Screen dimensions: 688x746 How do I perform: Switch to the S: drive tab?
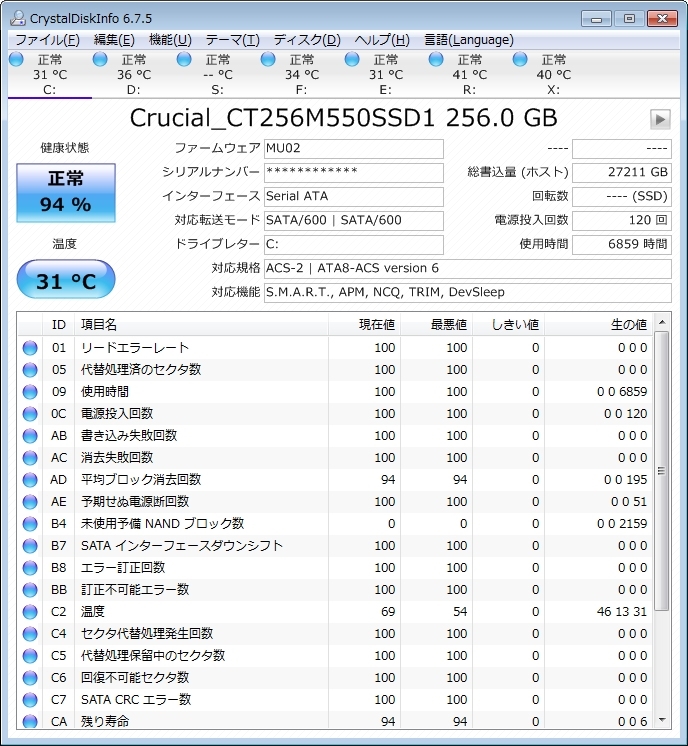217,74
